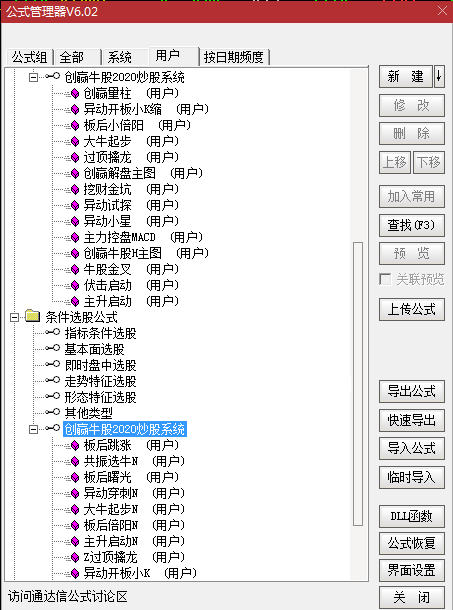This screenshot has width=453, height=610.
Task: Select the 其他类型 tree item
Action: (89, 413)
